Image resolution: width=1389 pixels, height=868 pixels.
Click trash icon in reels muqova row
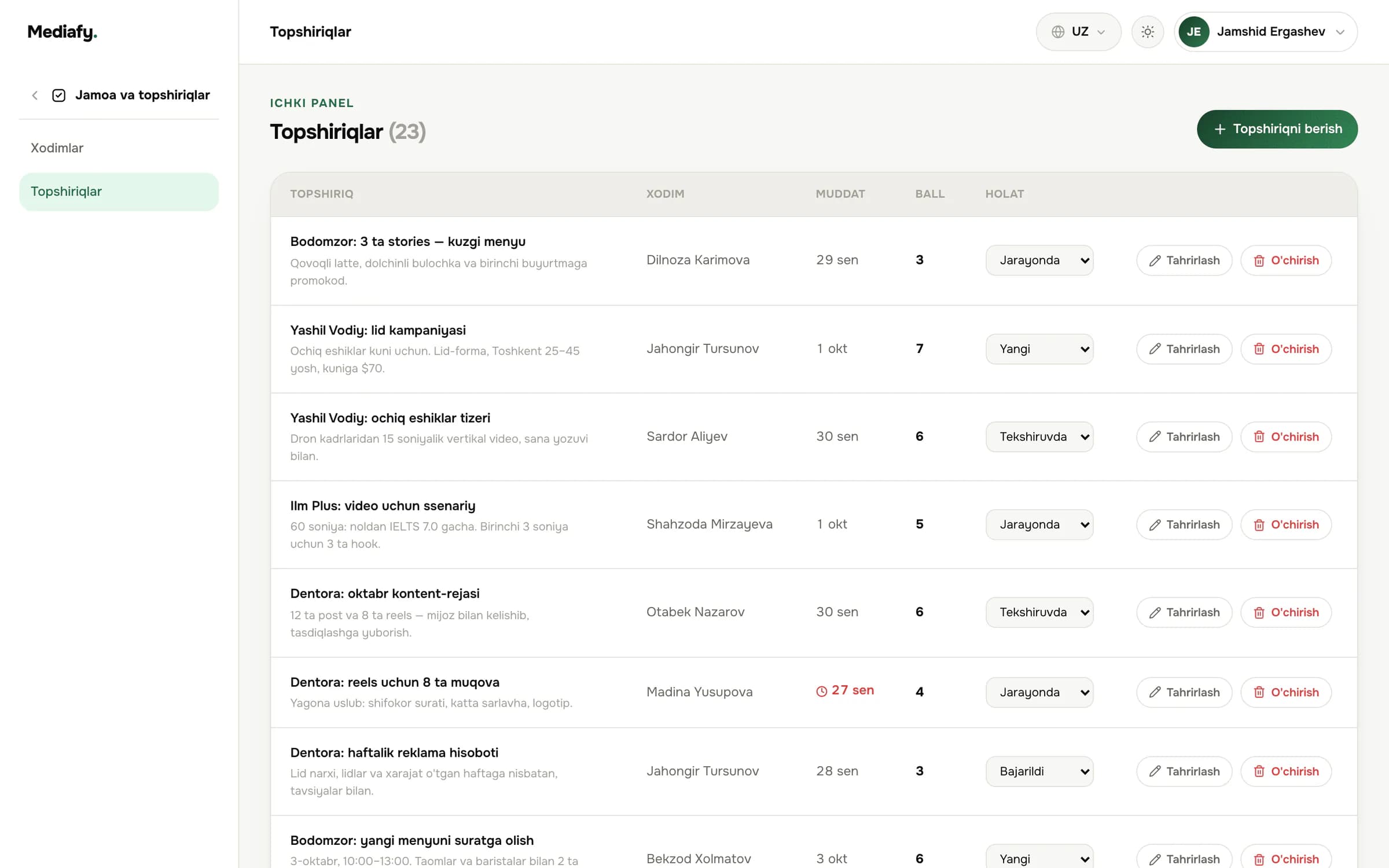(x=1259, y=693)
